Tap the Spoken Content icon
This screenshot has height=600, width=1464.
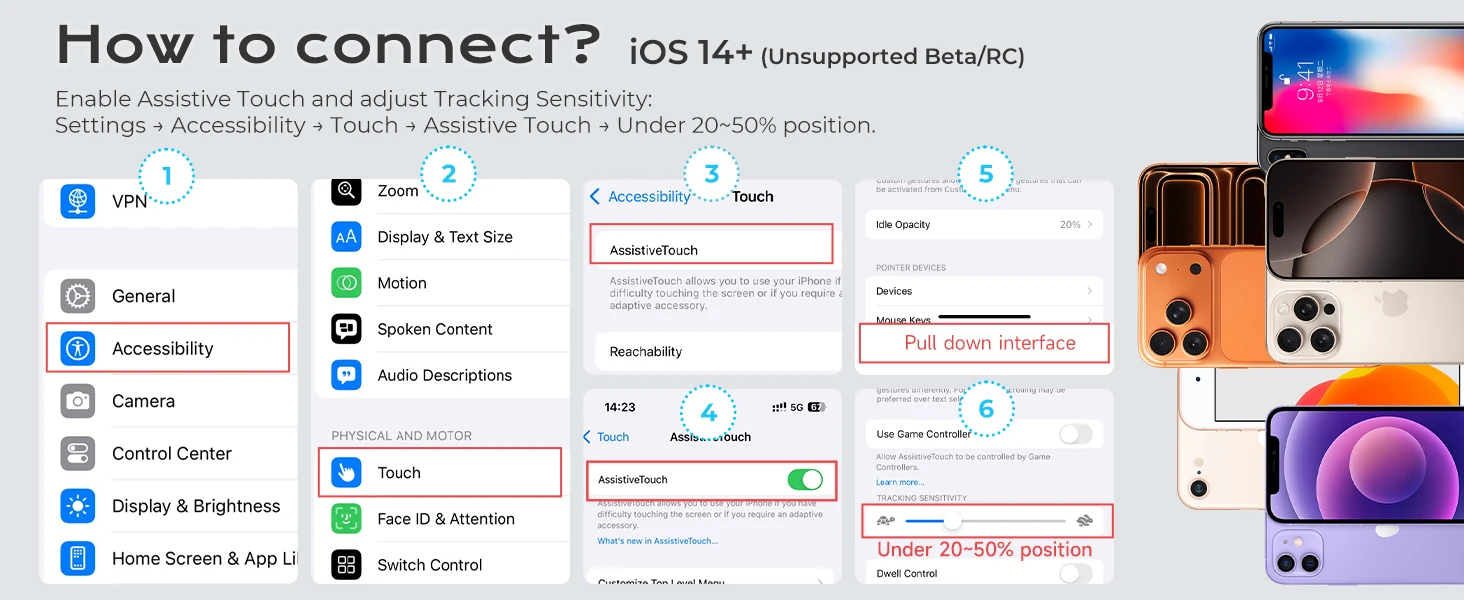point(346,329)
